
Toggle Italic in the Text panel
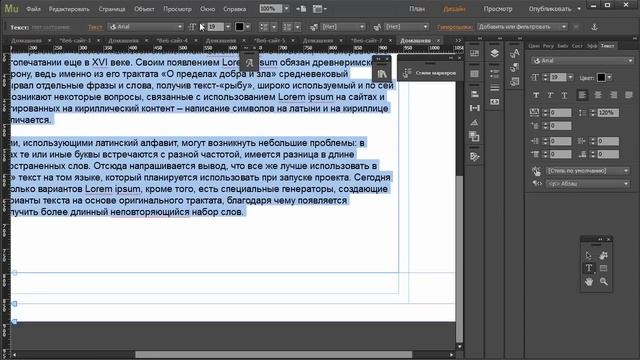[550, 95]
